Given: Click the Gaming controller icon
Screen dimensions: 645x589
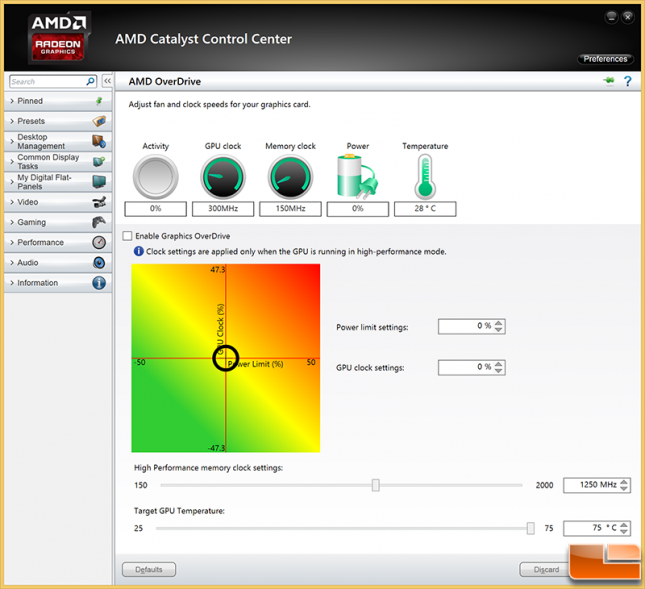Looking at the screenshot, I should (99, 222).
